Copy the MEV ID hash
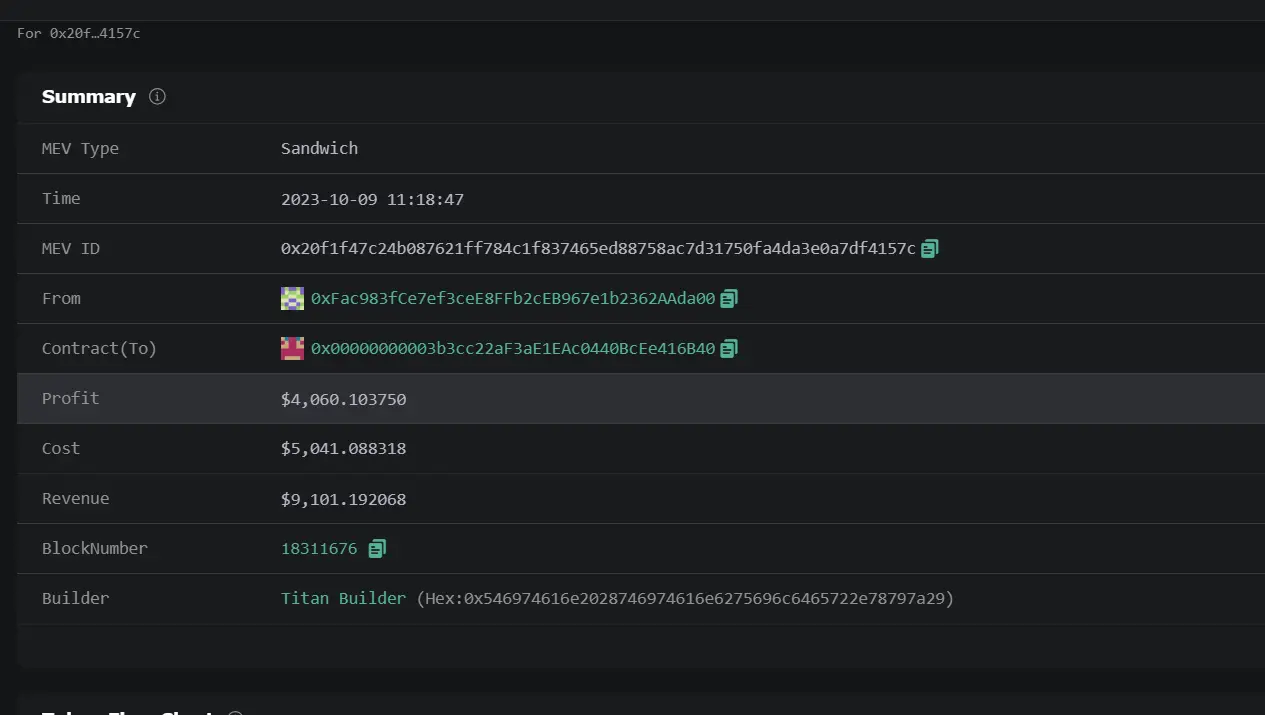 click(x=930, y=249)
